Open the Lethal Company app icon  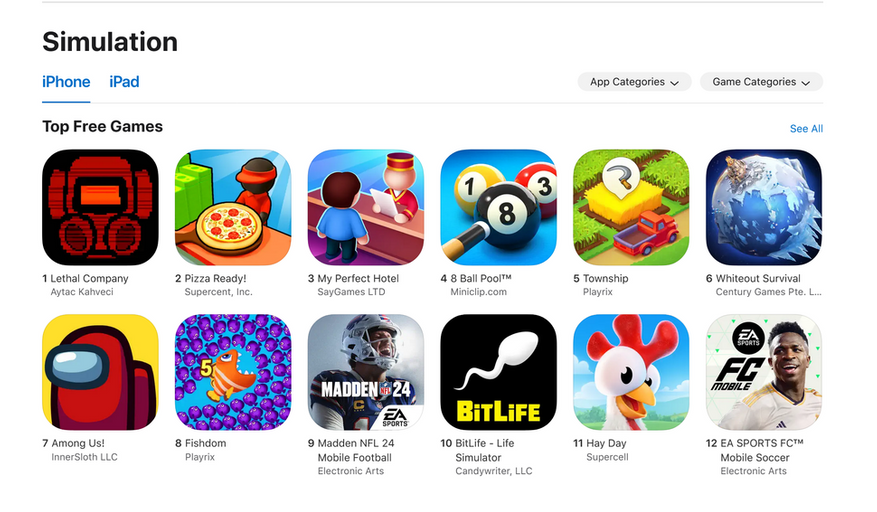[100, 207]
